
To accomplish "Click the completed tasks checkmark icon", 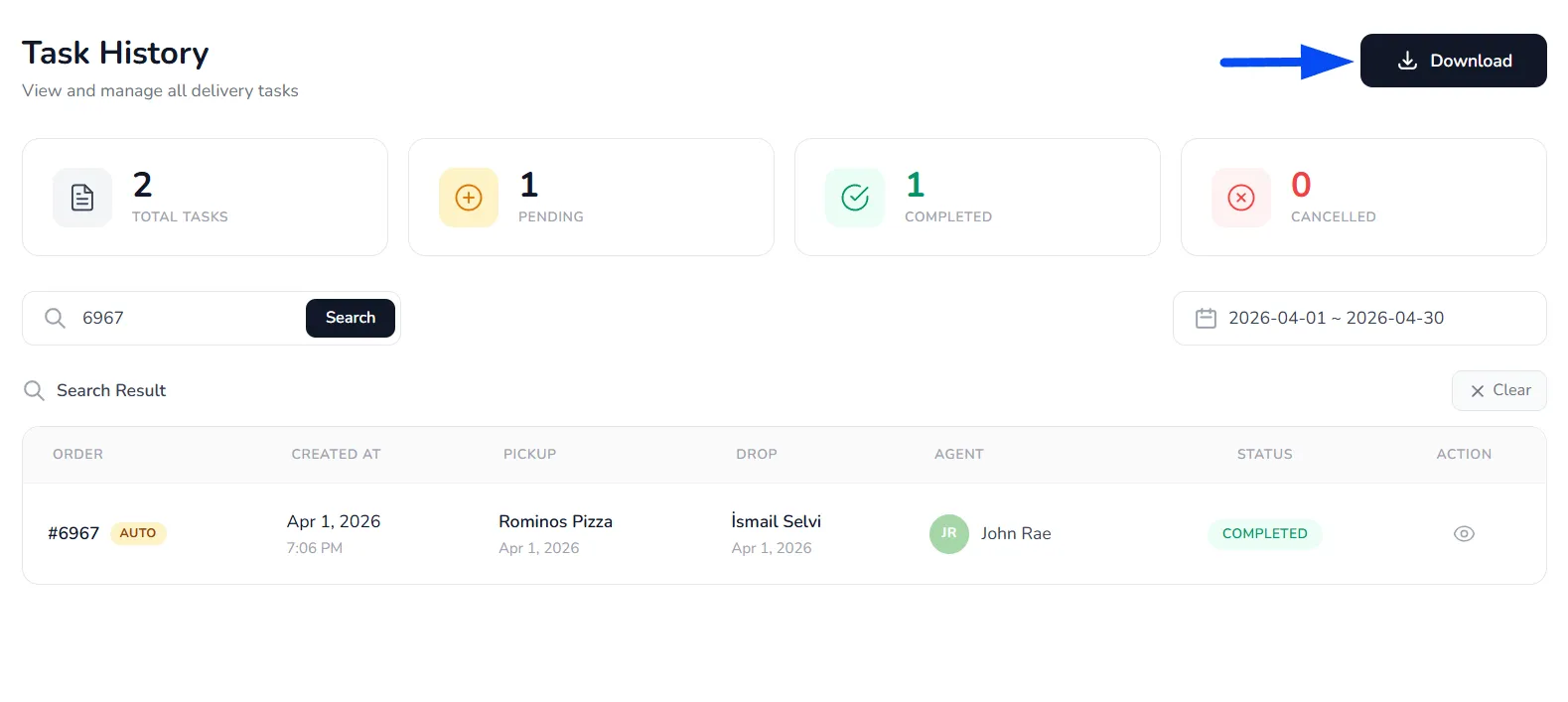I will (x=855, y=198).
